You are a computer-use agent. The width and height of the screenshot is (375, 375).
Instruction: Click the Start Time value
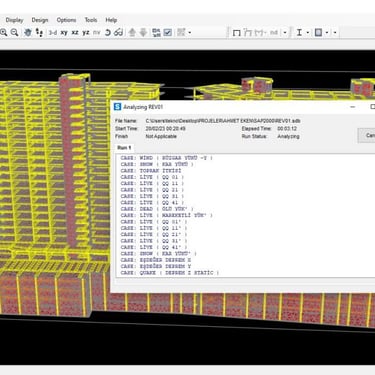pyautogui.click(x=166, y=128)
